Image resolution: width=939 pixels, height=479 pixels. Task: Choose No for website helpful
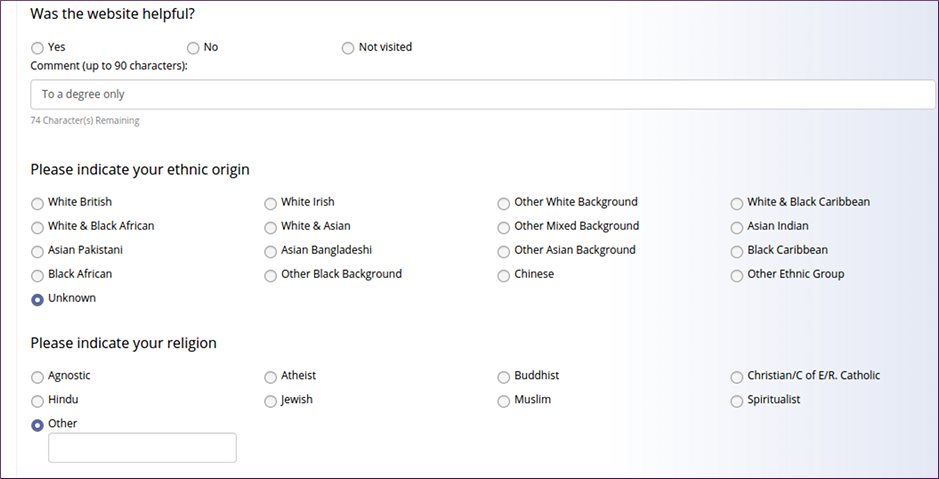(x=193, y=48)
